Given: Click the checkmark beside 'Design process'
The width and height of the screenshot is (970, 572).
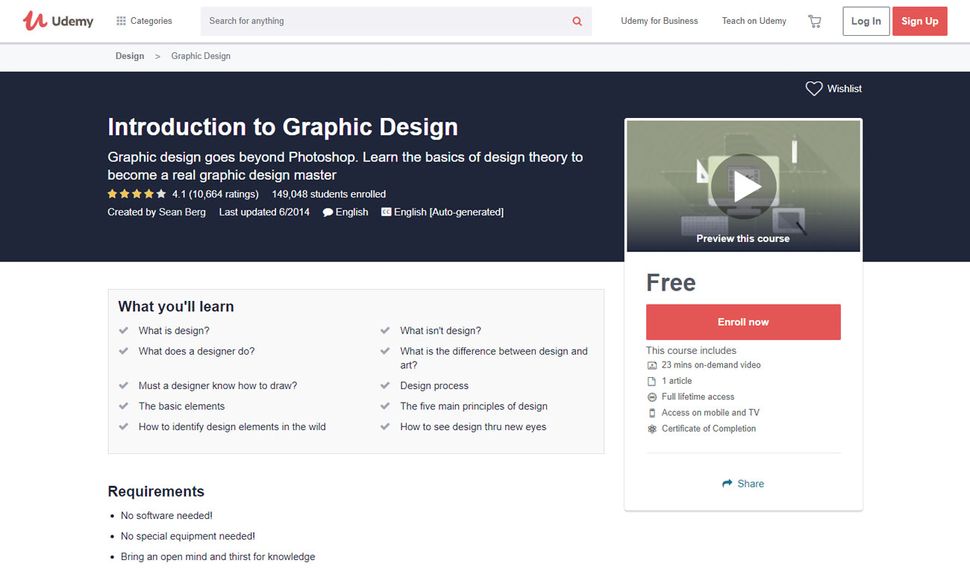Looking at the screenshot, I should pyautogui.click(x=385, y=386).
